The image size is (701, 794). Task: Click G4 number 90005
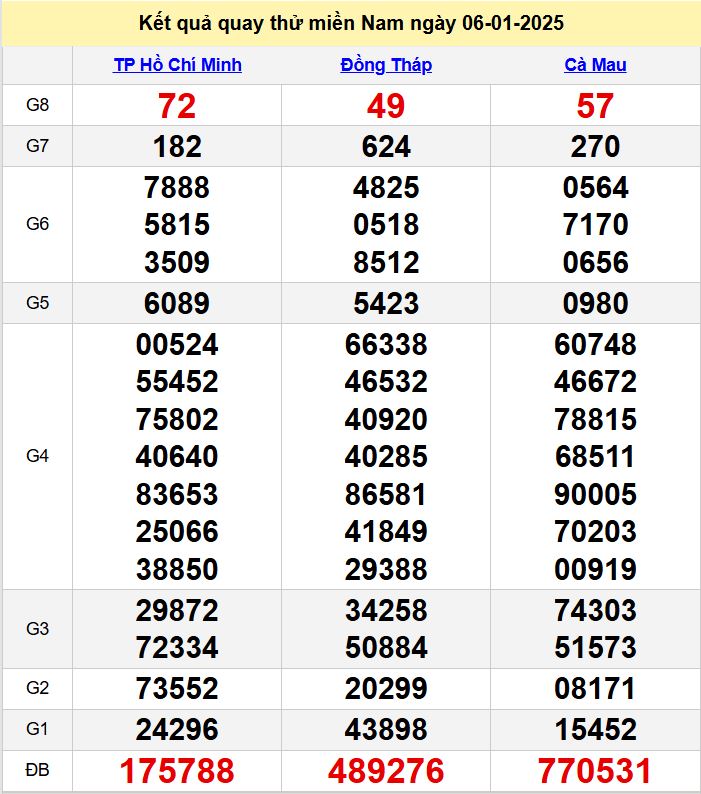point(595,494)
